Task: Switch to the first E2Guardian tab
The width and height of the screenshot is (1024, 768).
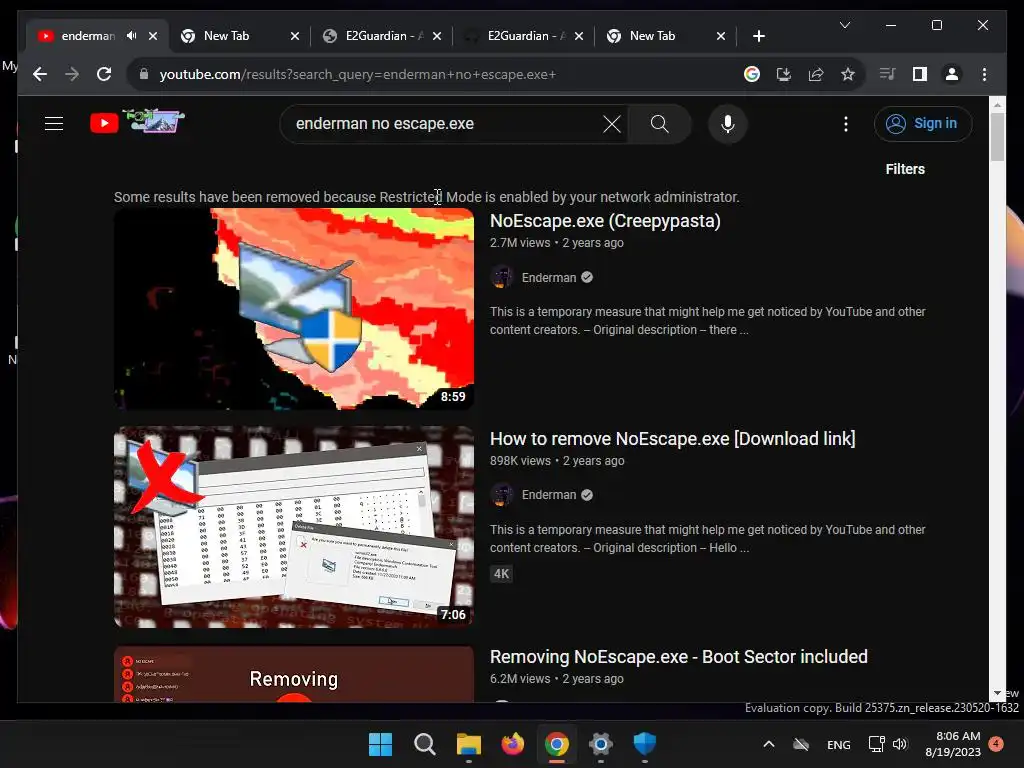Action: (x=385, y=36)
